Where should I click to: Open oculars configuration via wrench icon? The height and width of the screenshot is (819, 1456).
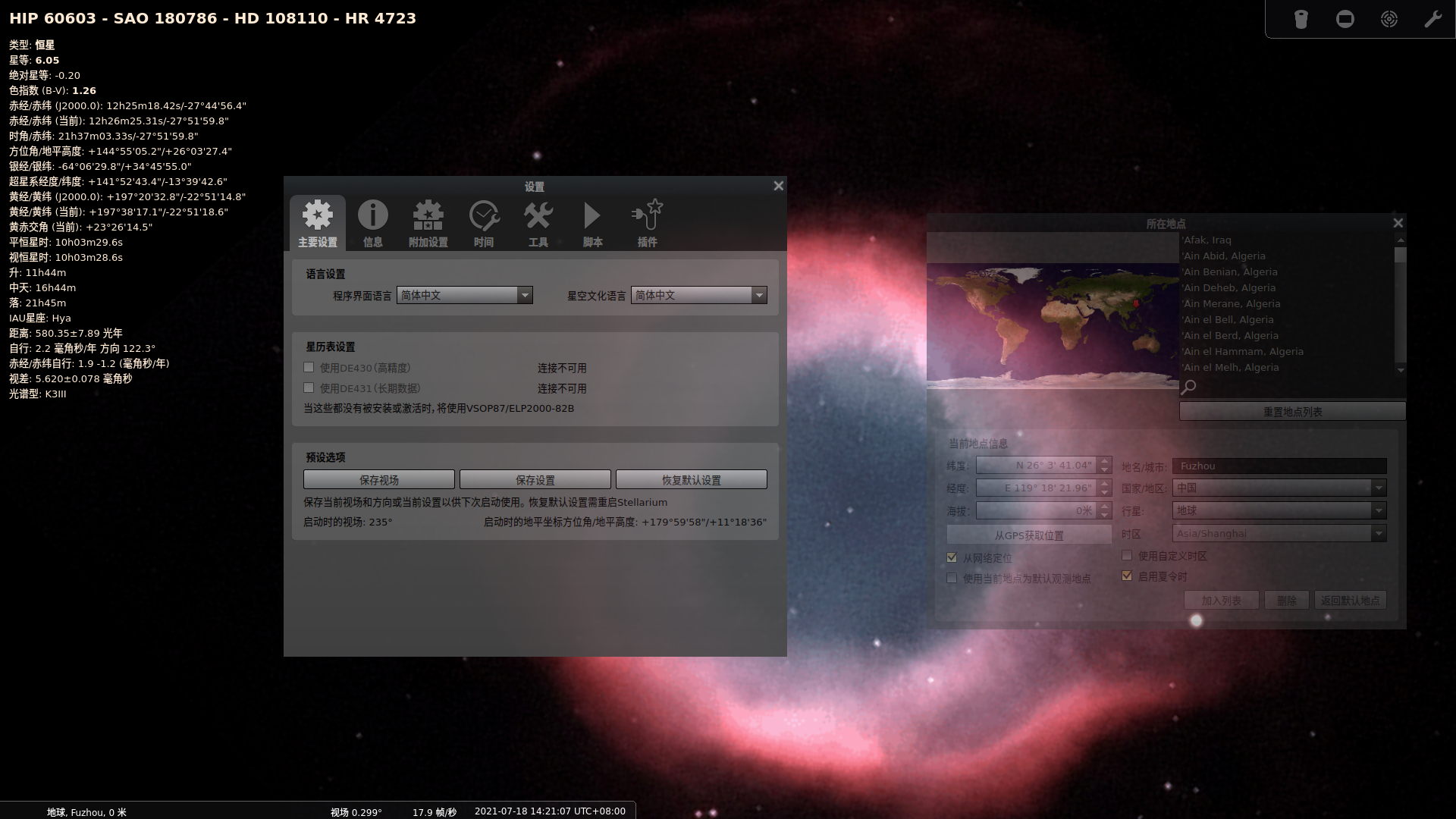pos(1432,19)
